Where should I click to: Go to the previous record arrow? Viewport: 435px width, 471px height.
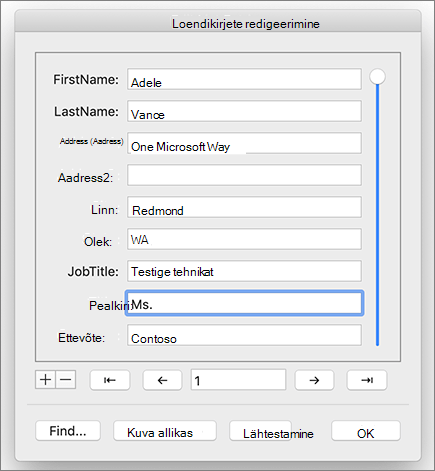coord(162,380)
